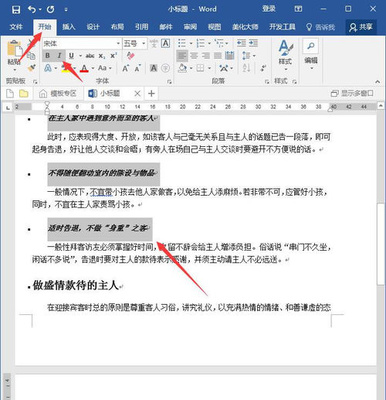Toggle Superscript formatting
The image size is (386, 400).
coord(113,56)
